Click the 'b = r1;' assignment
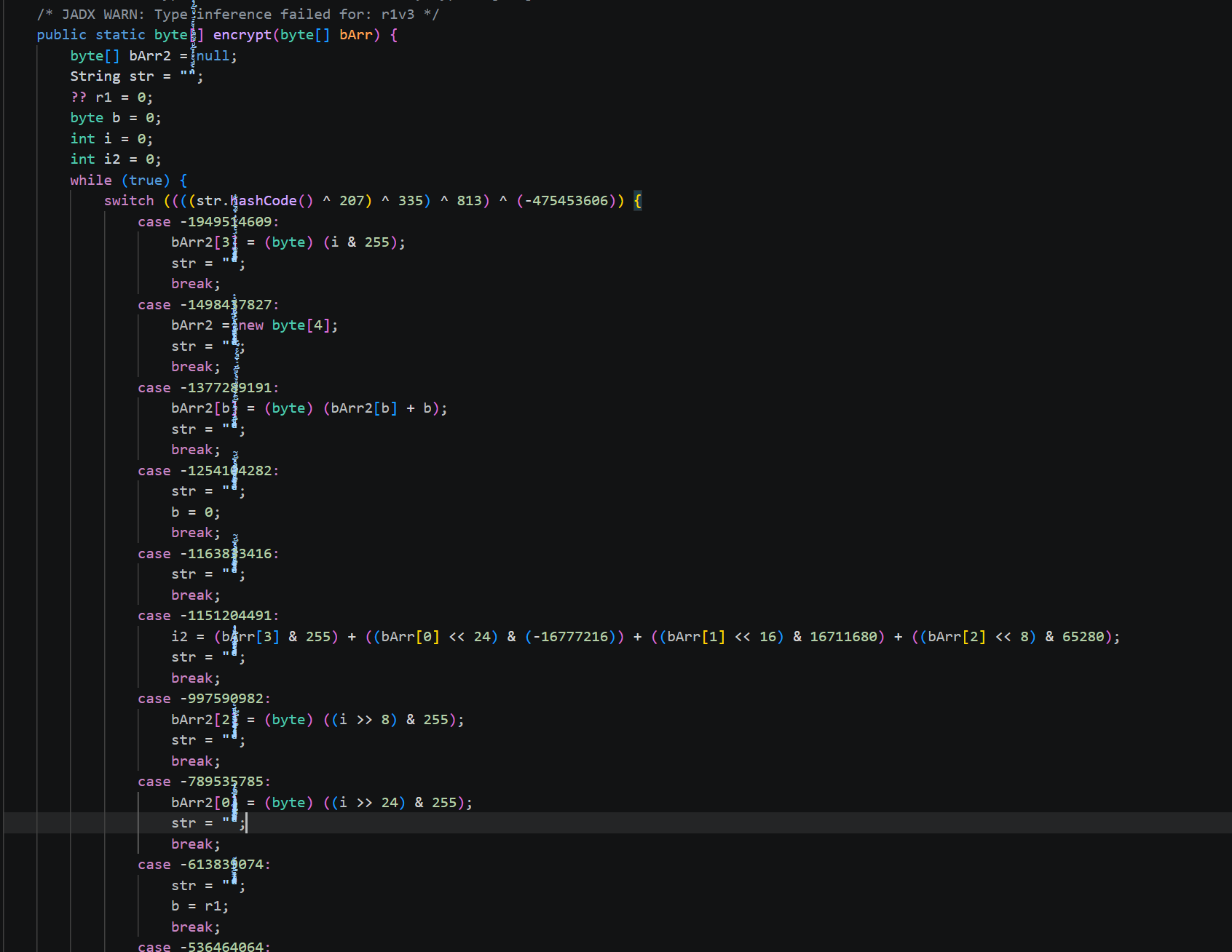This screenshot has height=952, width=1232. click(200, 906)
